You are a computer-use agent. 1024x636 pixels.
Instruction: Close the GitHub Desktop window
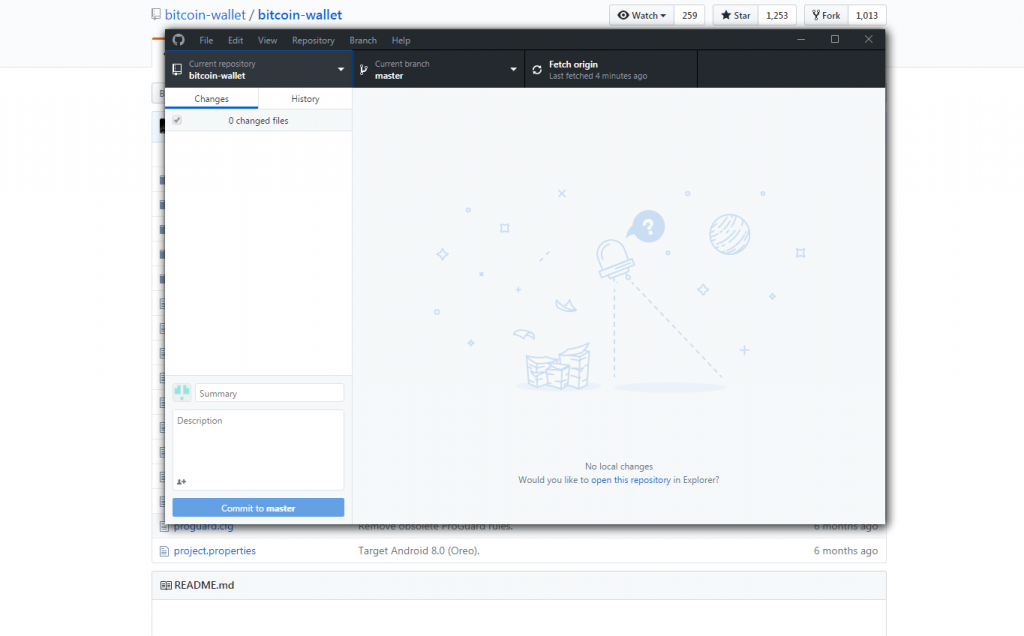click(869, 39)
